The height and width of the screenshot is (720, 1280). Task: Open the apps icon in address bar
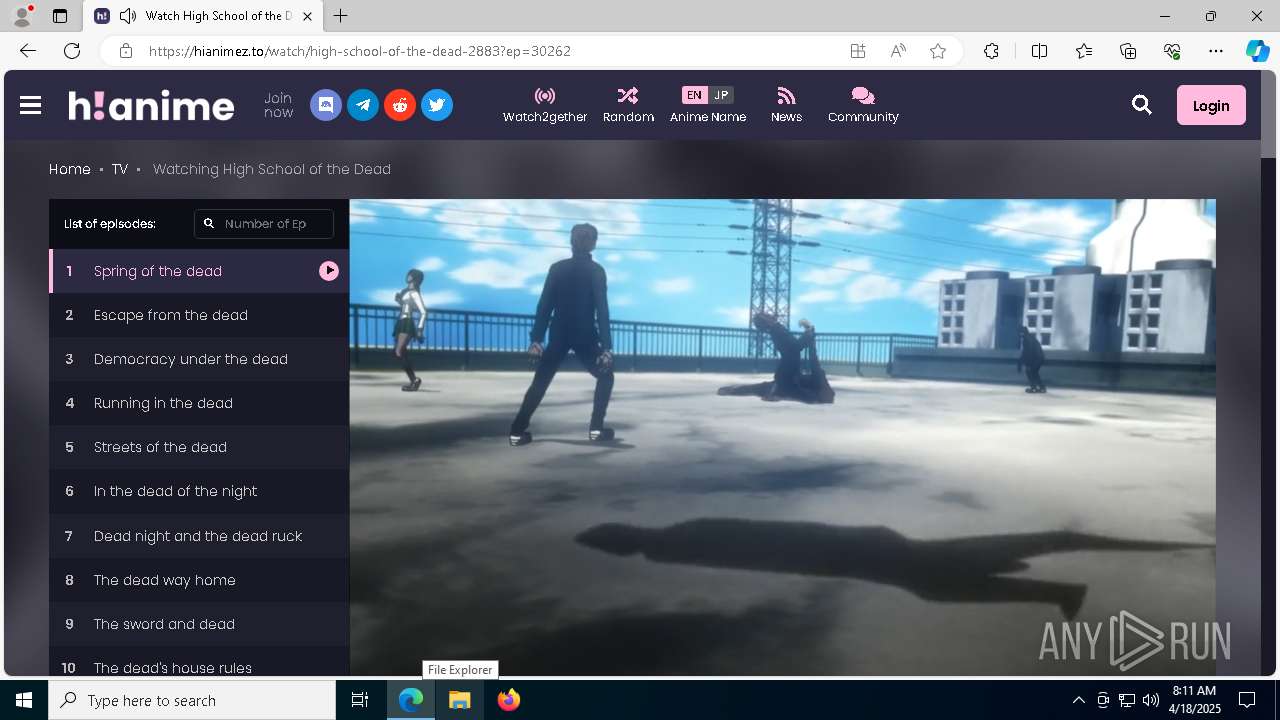[858, 51]
